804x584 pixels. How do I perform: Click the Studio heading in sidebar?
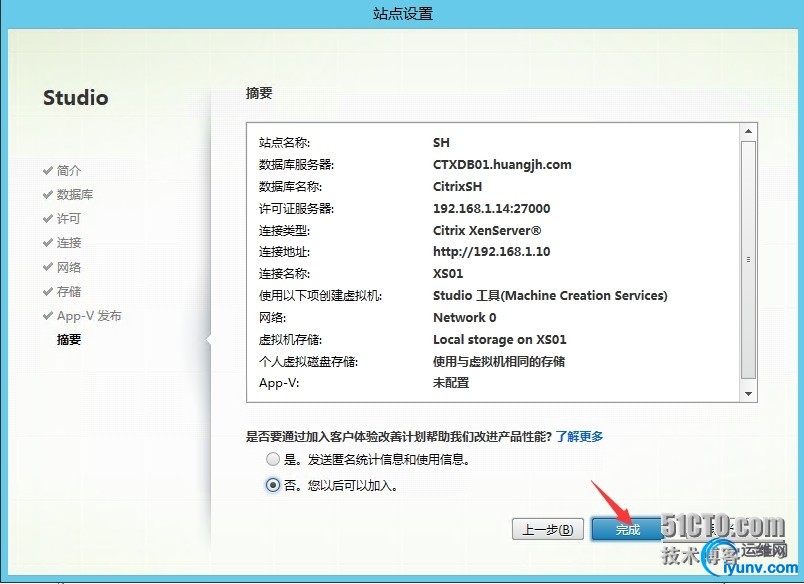pyautogui.click(x=76, y=97)
